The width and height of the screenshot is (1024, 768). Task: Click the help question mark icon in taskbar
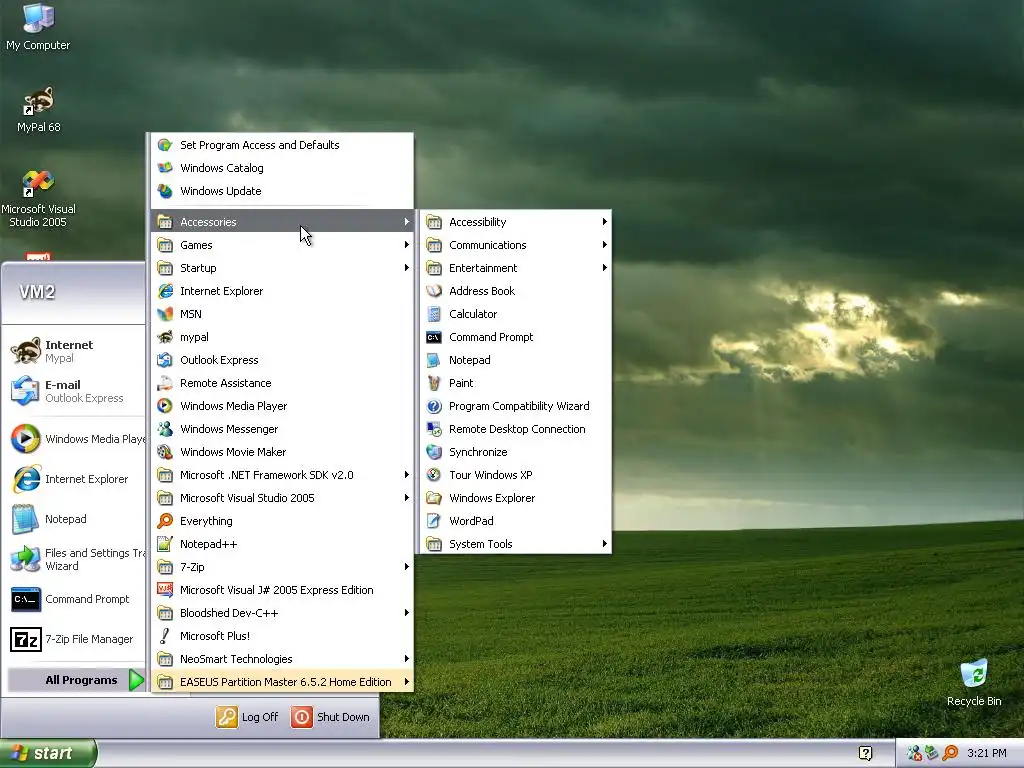[865, 753]
